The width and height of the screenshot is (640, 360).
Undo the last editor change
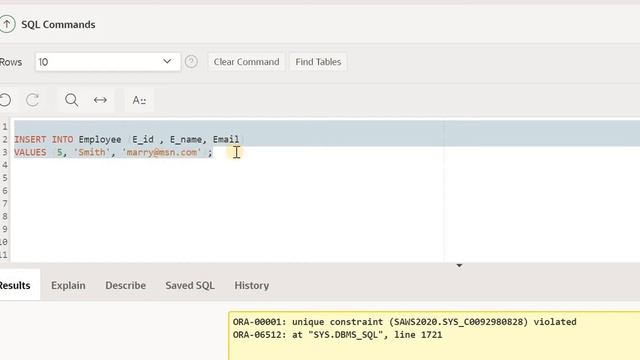6,100
